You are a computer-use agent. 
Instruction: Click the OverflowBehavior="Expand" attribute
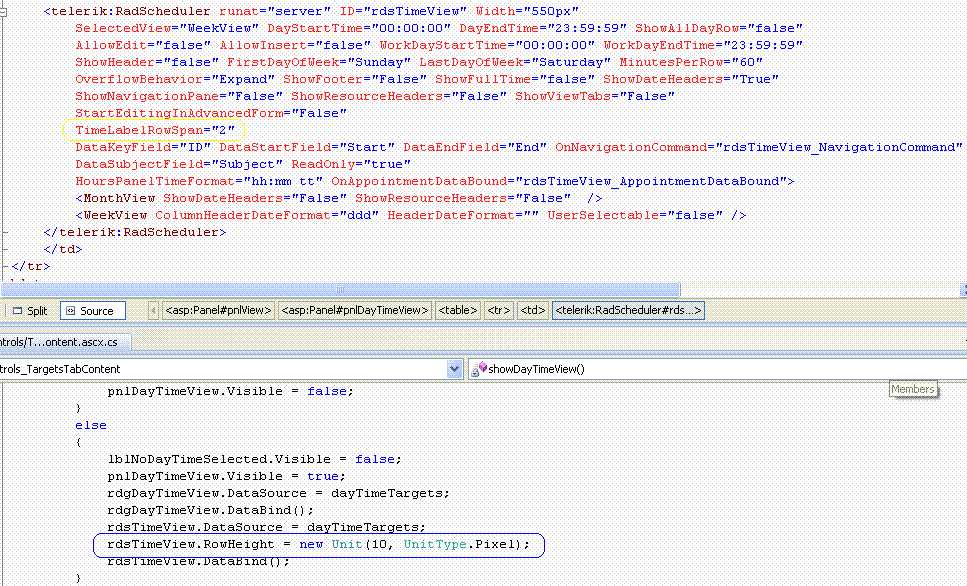pos(175,80)
